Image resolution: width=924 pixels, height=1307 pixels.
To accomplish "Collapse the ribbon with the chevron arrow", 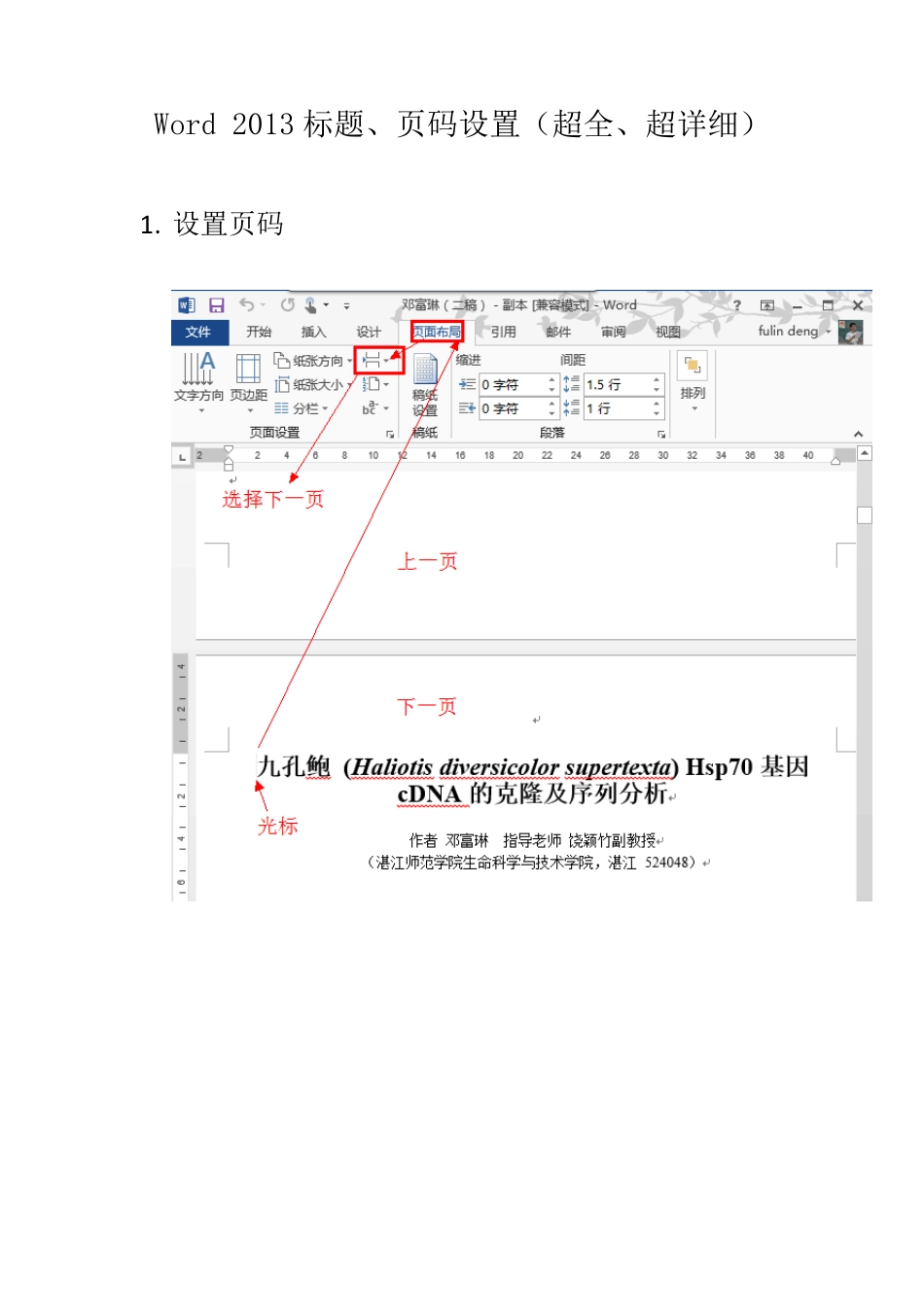I will (858, 434).
